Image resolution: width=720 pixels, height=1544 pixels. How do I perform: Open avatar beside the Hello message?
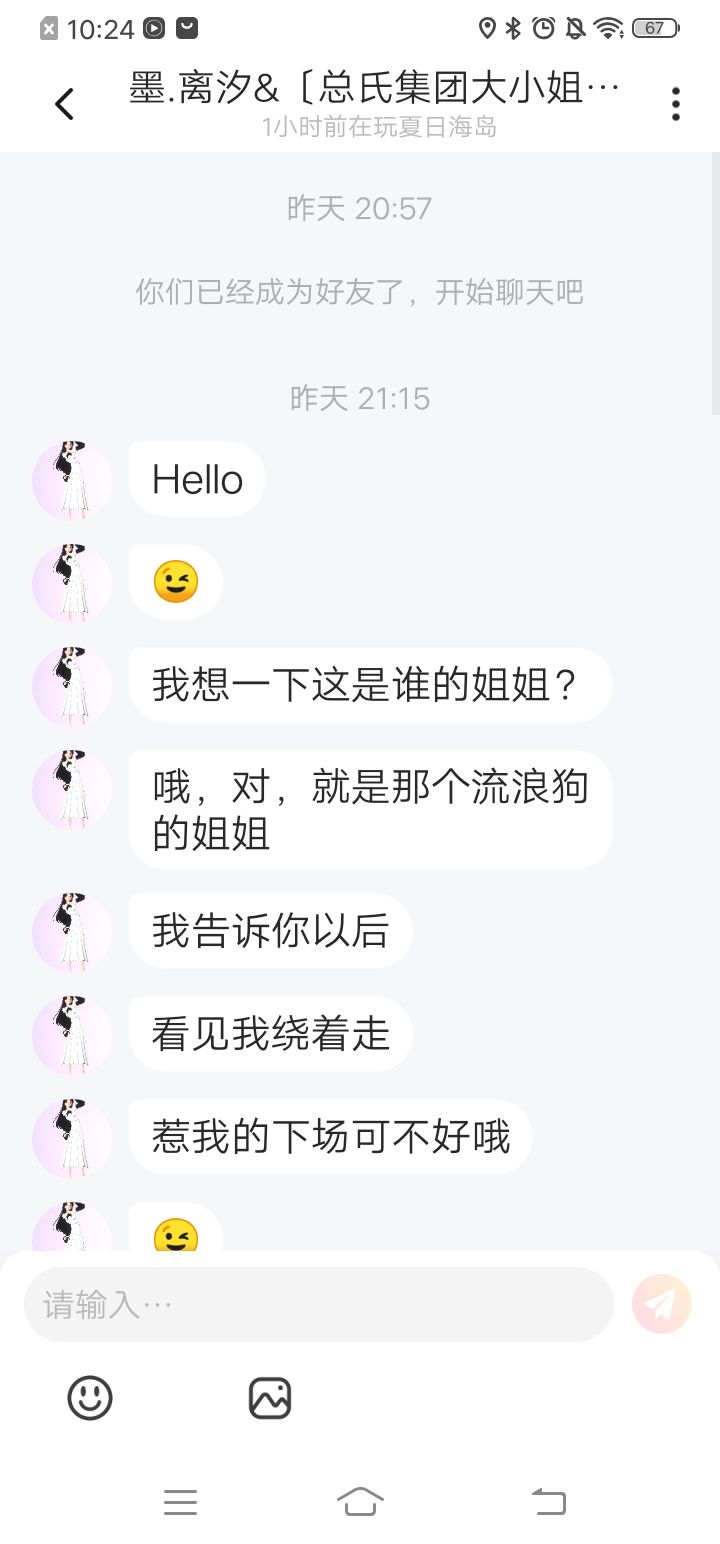click(72, 480)
